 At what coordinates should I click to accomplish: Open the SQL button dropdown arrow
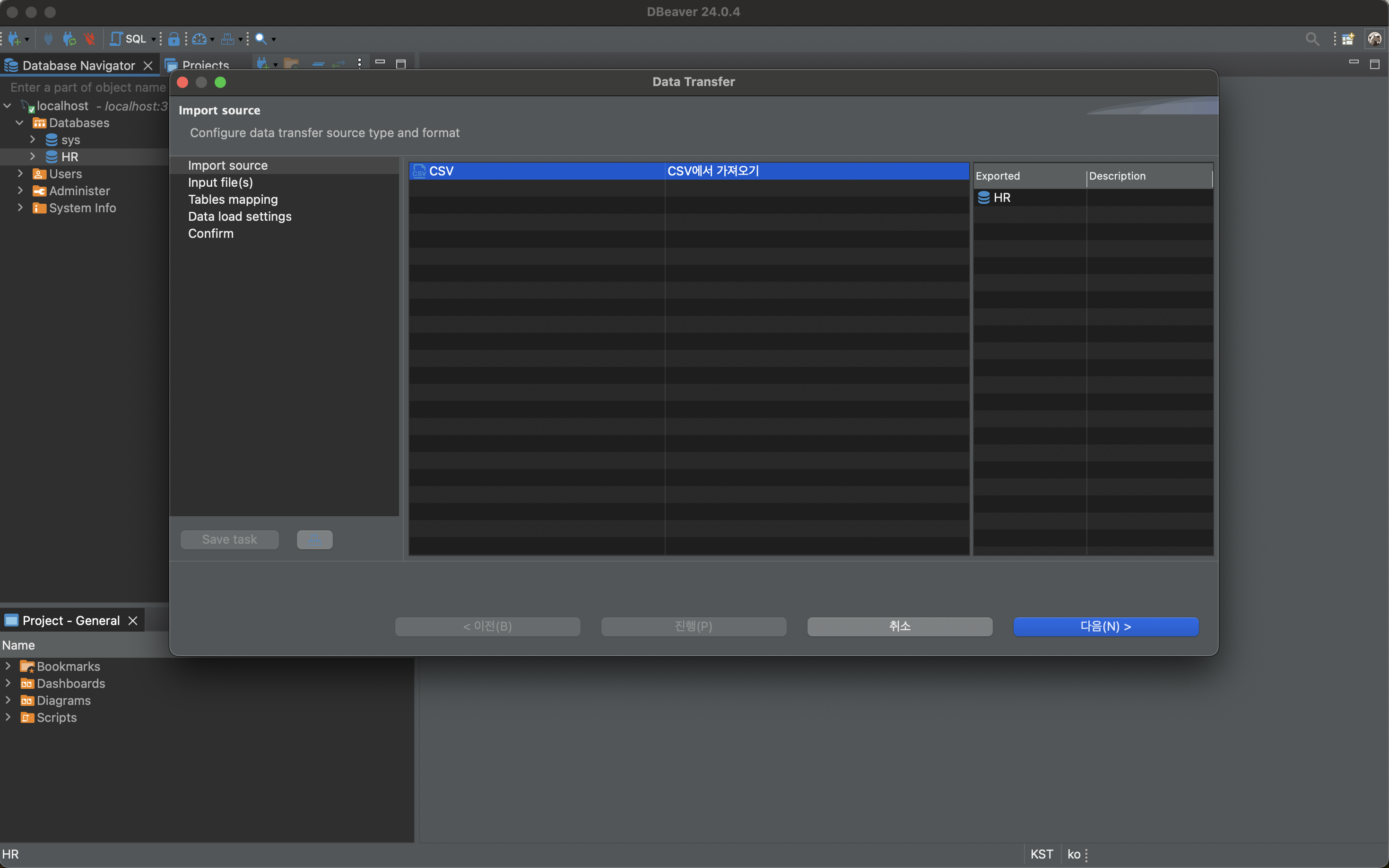click(153, 39)
